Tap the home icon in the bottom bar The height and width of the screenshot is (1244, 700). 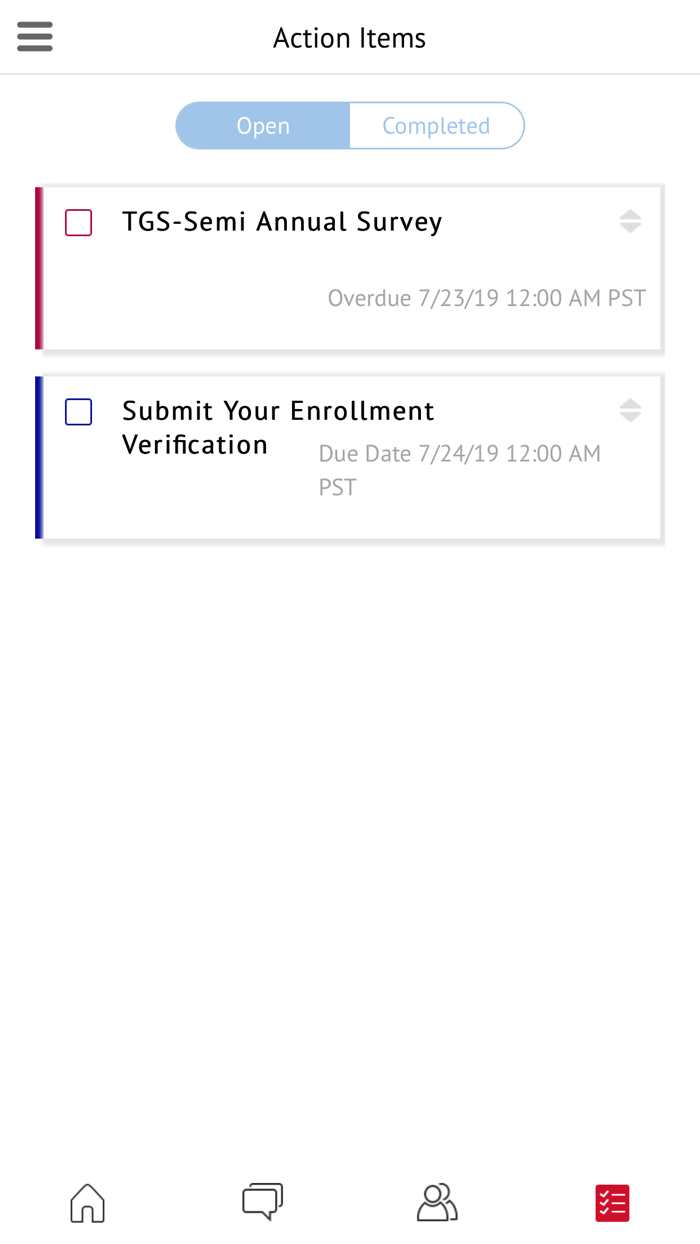click(86, 1203)
